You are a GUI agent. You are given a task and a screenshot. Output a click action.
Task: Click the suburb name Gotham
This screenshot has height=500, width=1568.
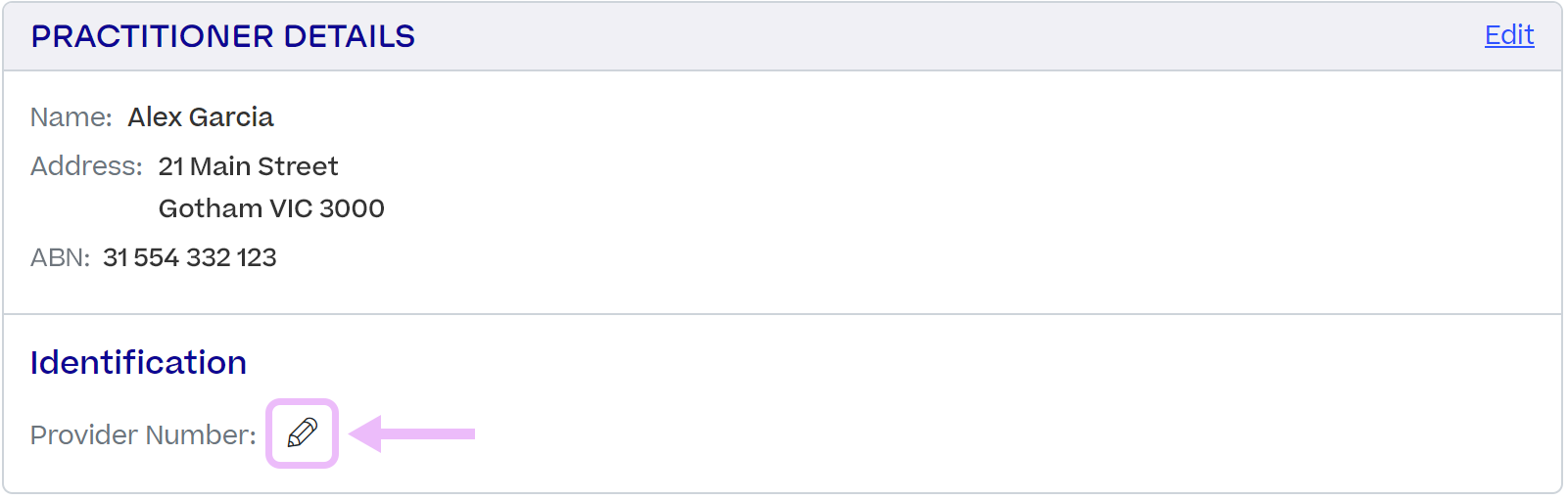click(x=211, y=208)
